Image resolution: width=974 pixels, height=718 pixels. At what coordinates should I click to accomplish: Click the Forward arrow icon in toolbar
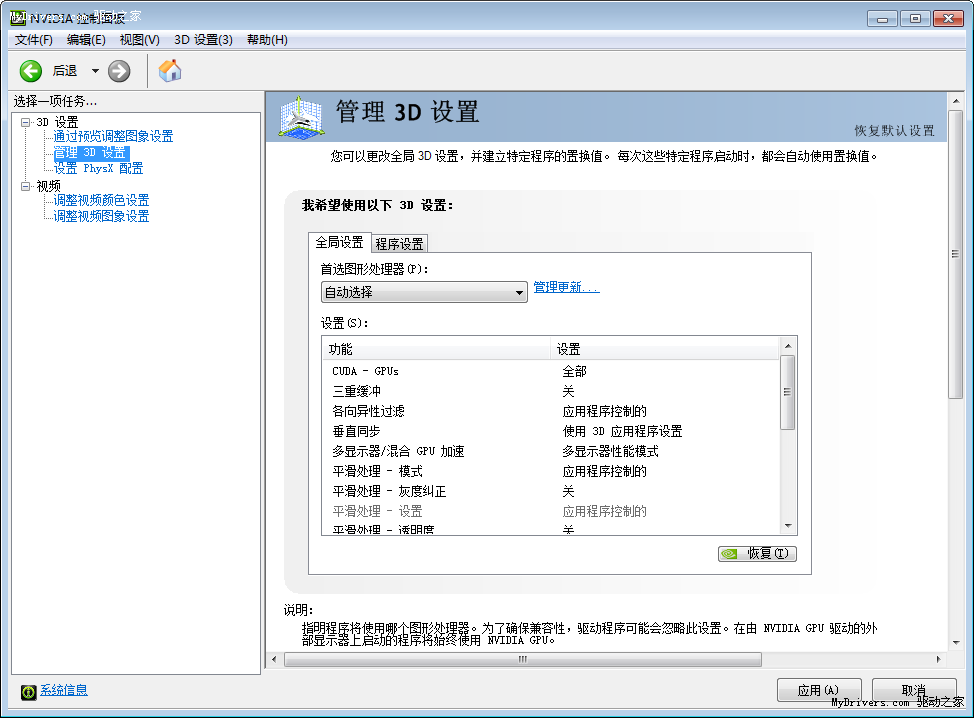click(x=119, y=70)
